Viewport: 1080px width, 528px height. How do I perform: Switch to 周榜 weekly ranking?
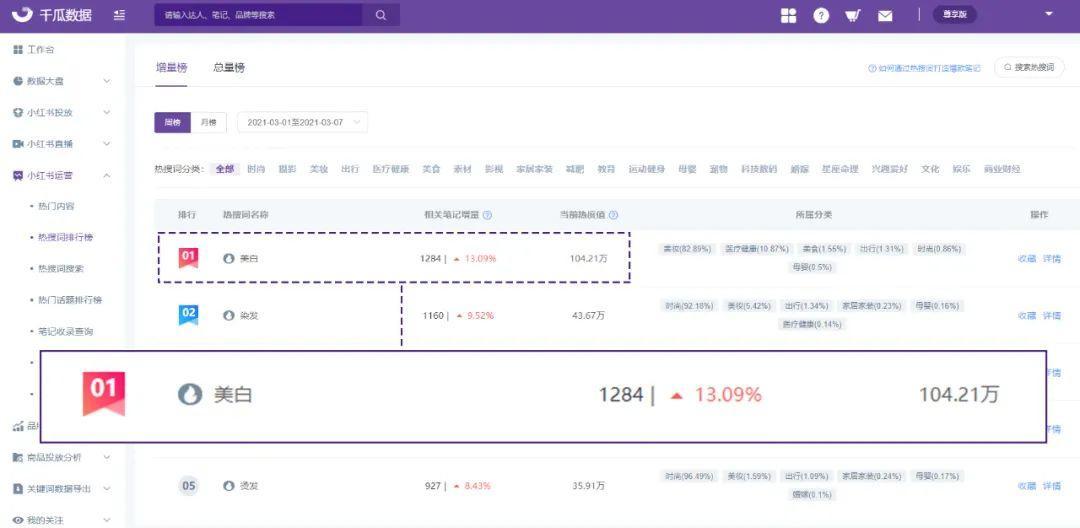click(172, 122)
